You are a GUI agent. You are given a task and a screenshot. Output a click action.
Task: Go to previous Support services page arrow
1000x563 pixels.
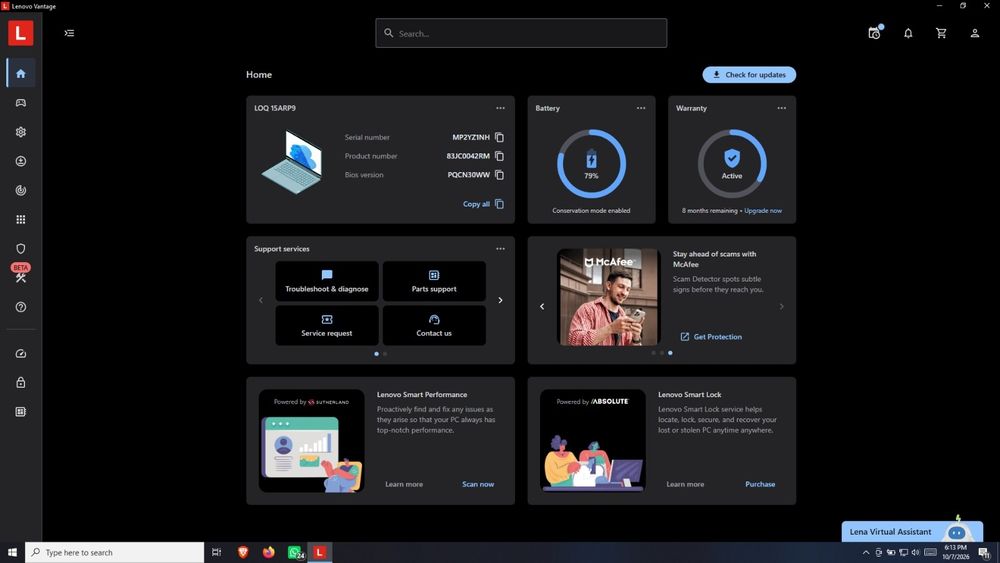[x=261, y=300]
